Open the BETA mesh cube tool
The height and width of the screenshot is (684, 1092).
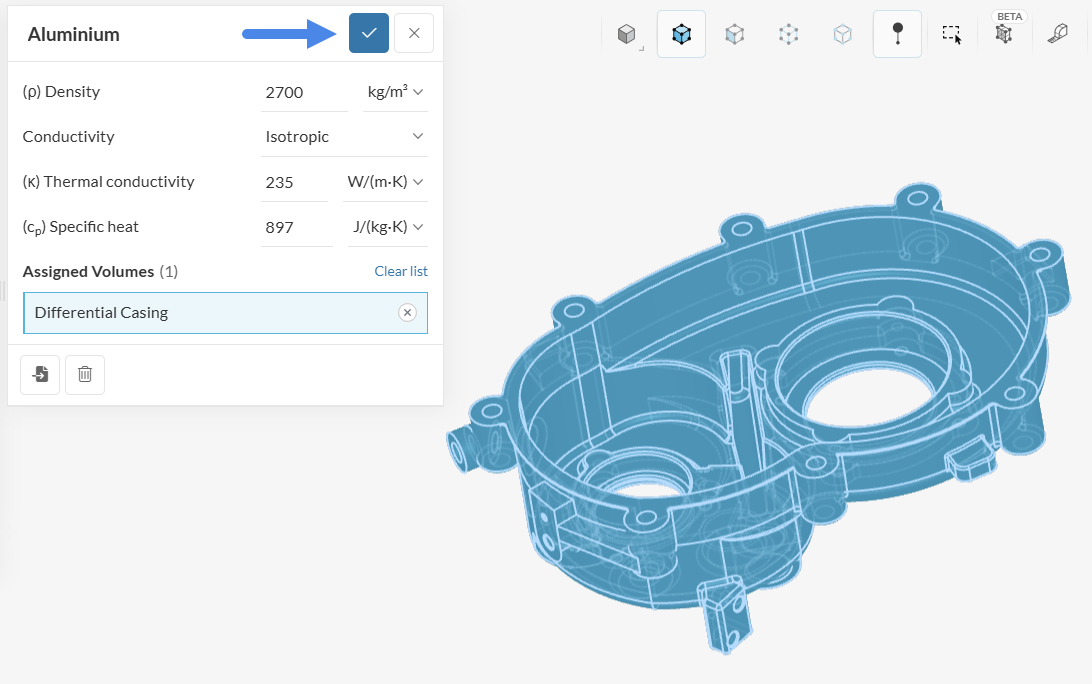(x=1004, y=34)
